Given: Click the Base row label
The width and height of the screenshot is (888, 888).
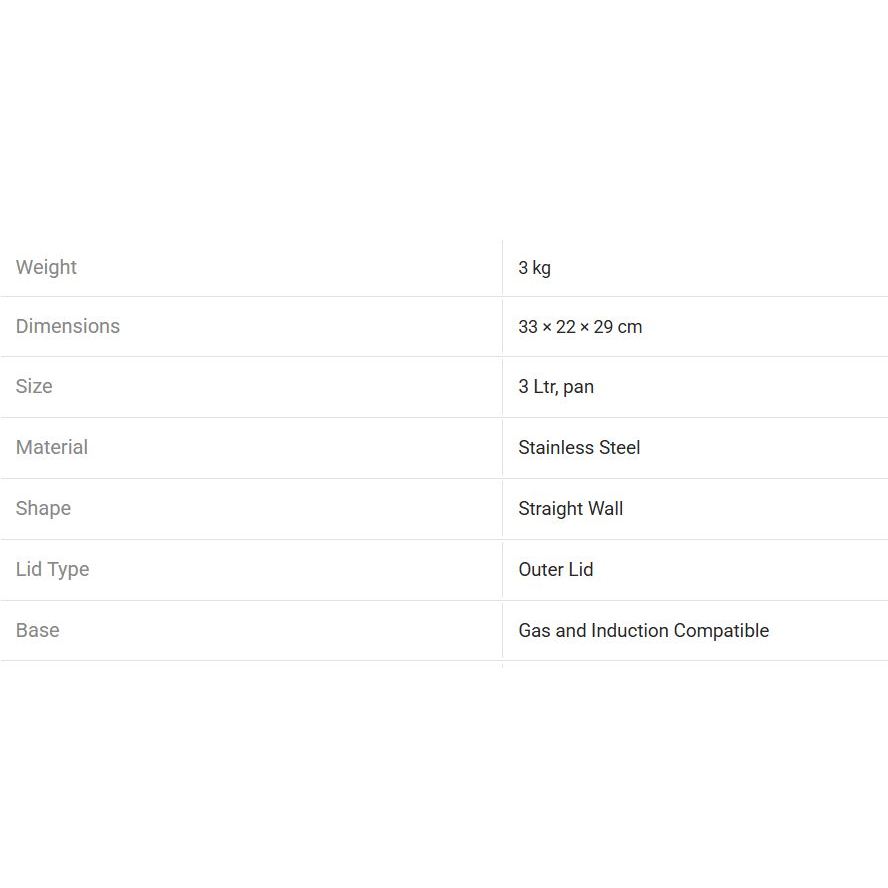Looking at the screenshot, I should pyautogui.click(x=37, y=630).
